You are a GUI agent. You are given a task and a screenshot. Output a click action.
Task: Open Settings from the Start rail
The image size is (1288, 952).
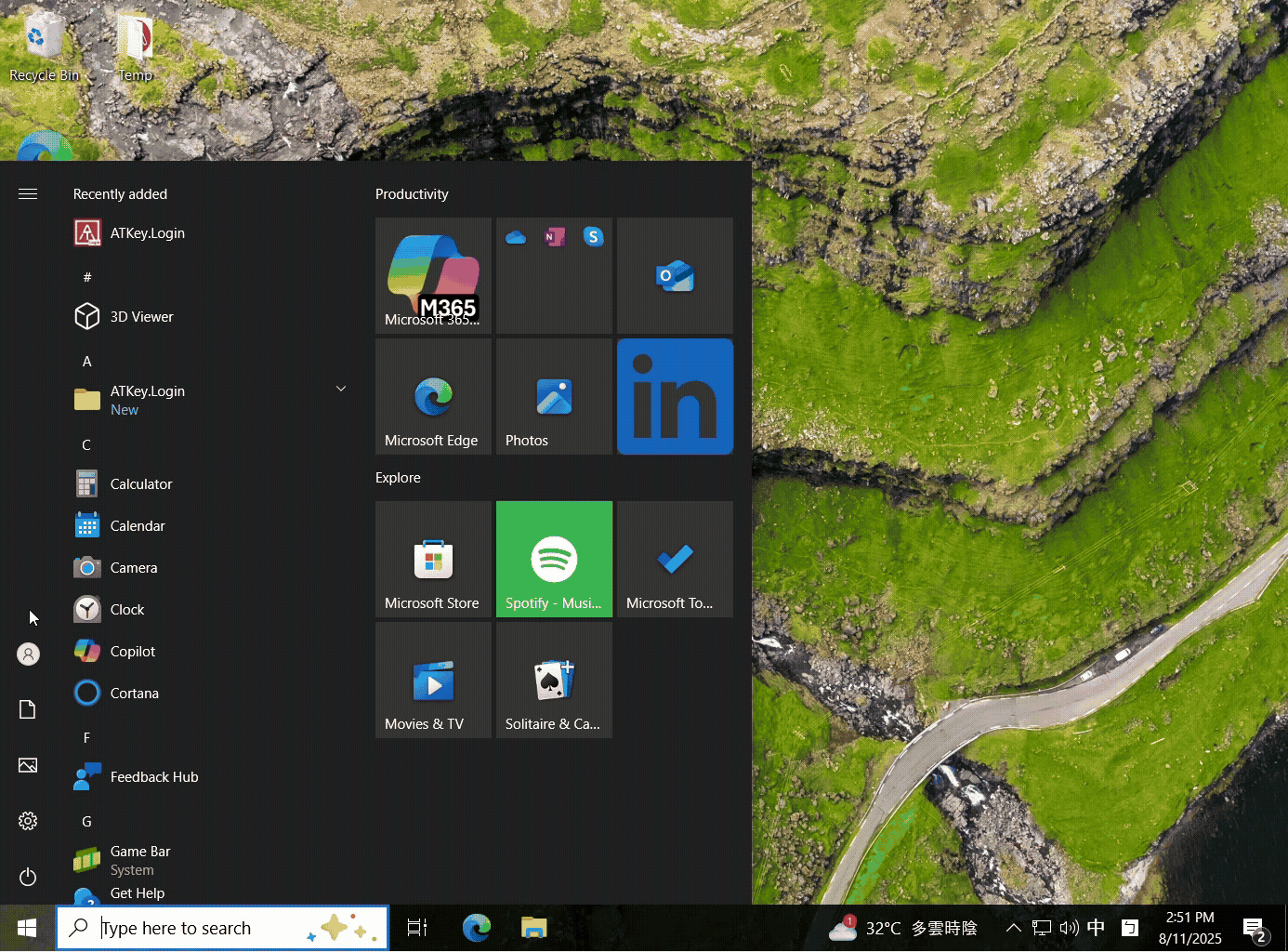(28, 821)
